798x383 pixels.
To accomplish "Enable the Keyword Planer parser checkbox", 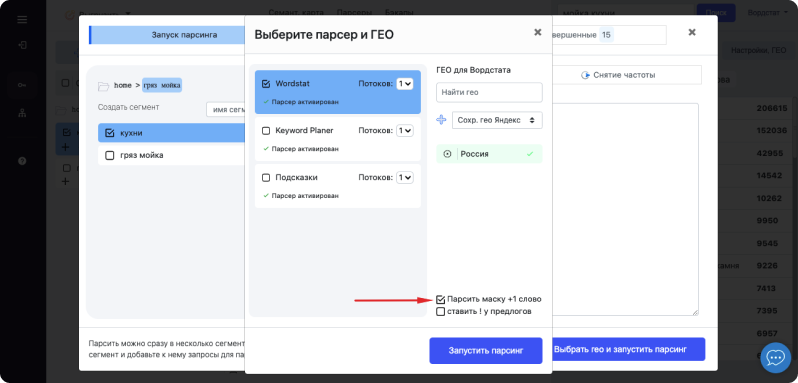I will [x=266, y=131].
